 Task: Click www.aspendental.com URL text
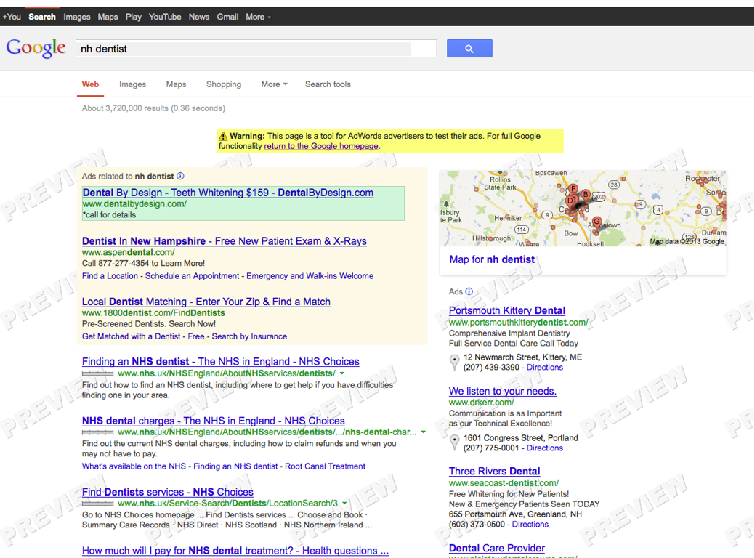point(128,252)
